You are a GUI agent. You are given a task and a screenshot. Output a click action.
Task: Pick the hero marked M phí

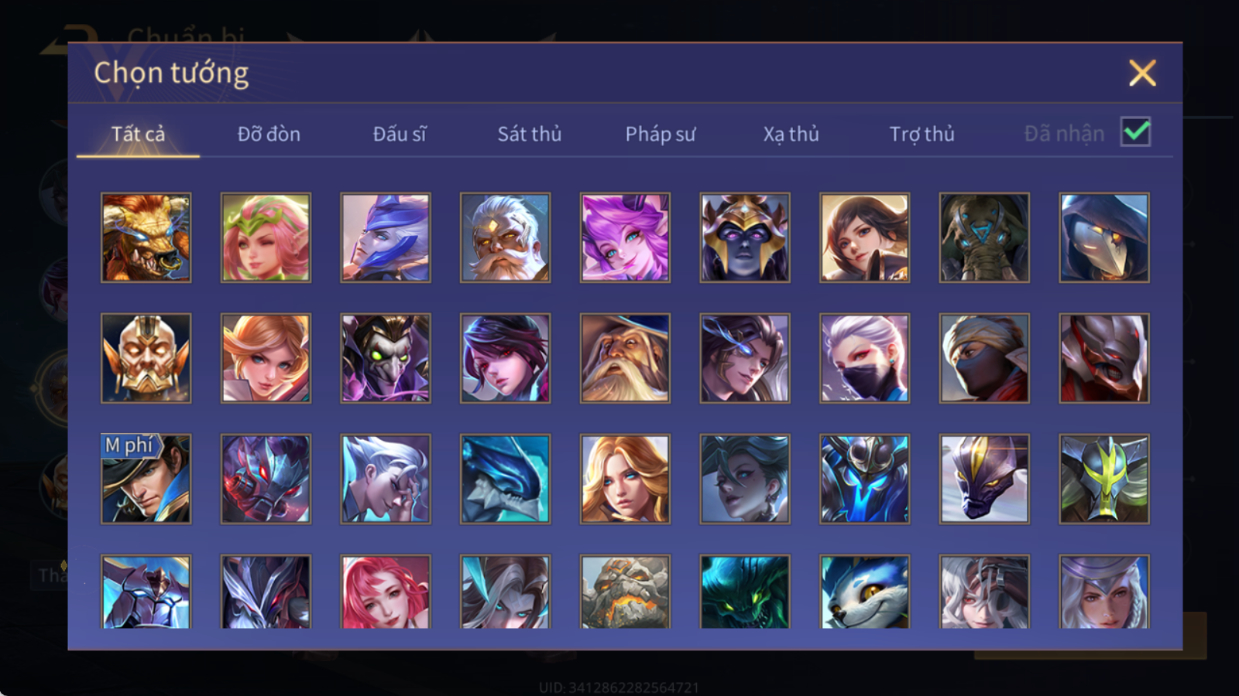[146, 479]
